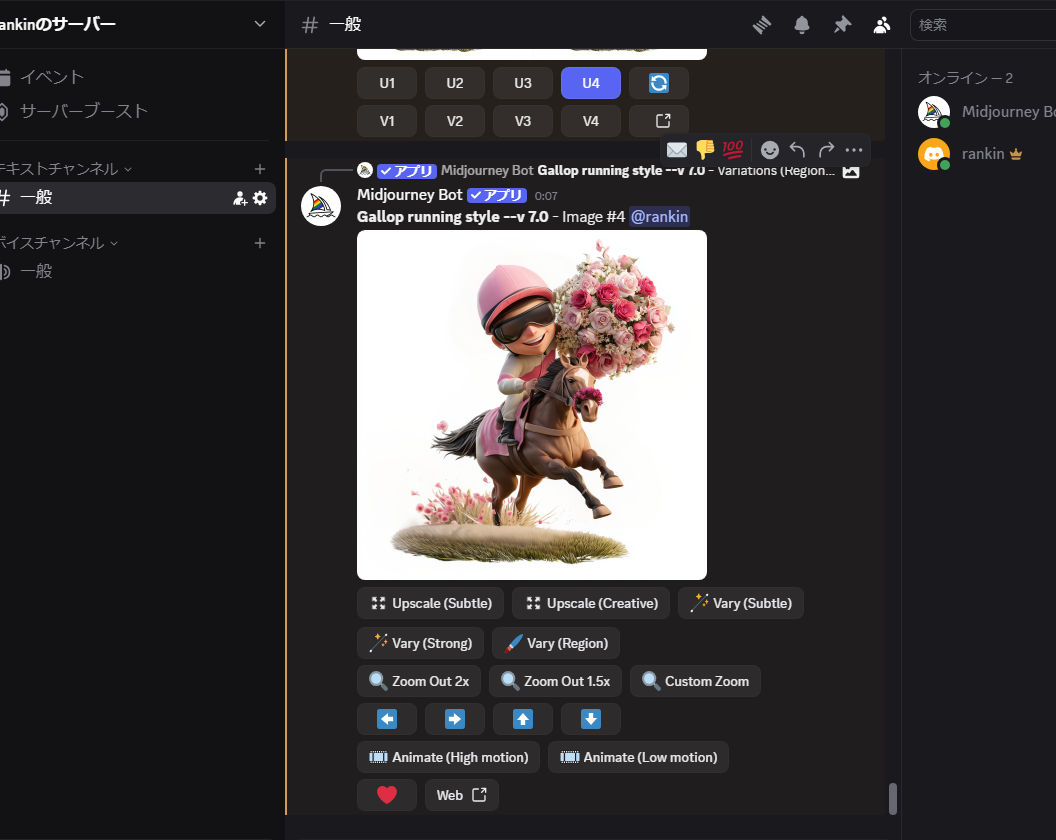Screen dimensions: 1056x840
Task: Open the generated jockey image thumbnail
Action: [x=531, y=405]
